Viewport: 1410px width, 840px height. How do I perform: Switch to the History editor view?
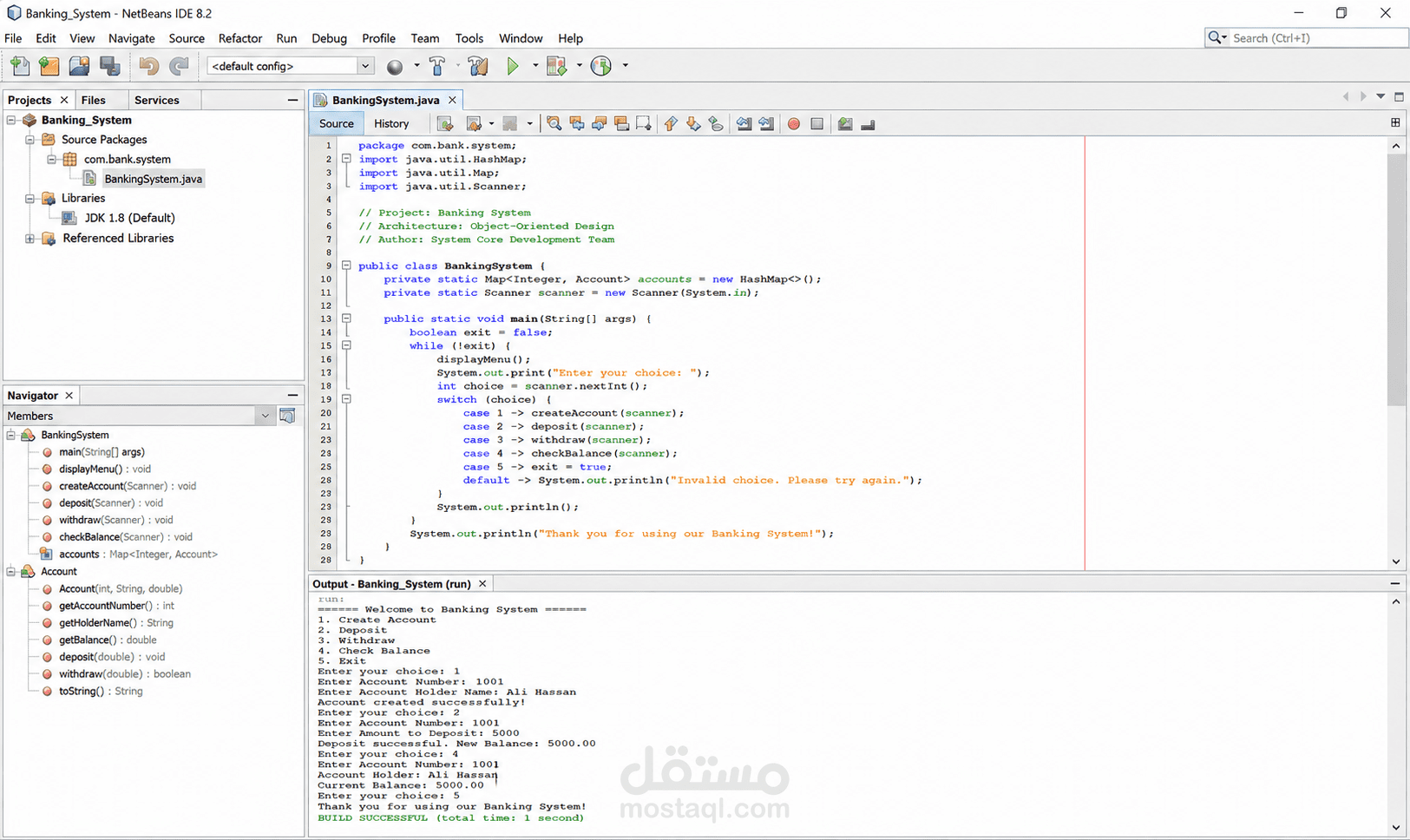tap(391, 124)
